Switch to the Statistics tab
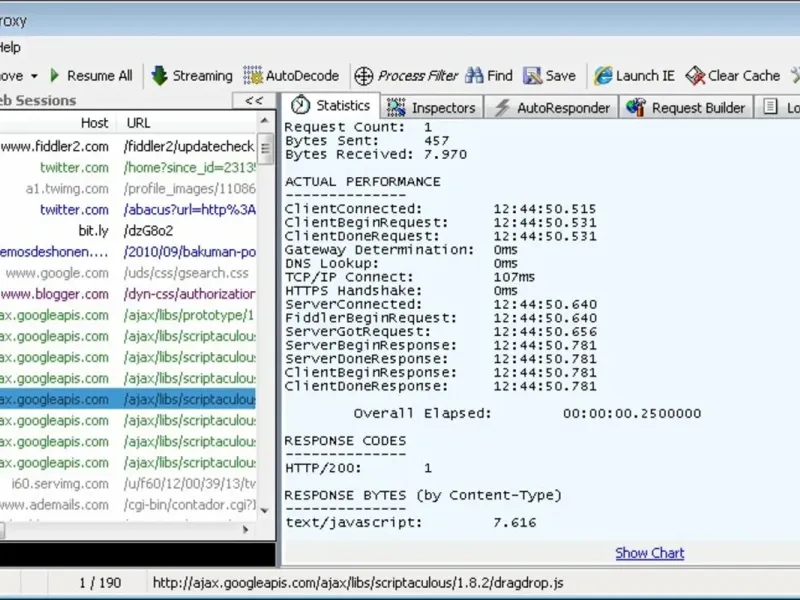The image size is (800, 600). pyautogui.click(x=330, y=106)
